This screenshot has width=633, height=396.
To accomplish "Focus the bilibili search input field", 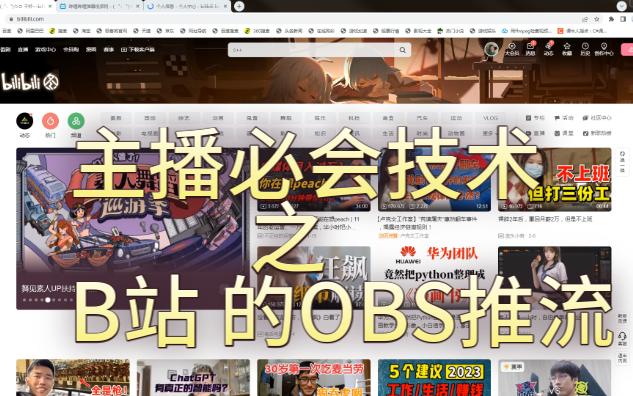I will pyautogui.click(x=314, y=50).
